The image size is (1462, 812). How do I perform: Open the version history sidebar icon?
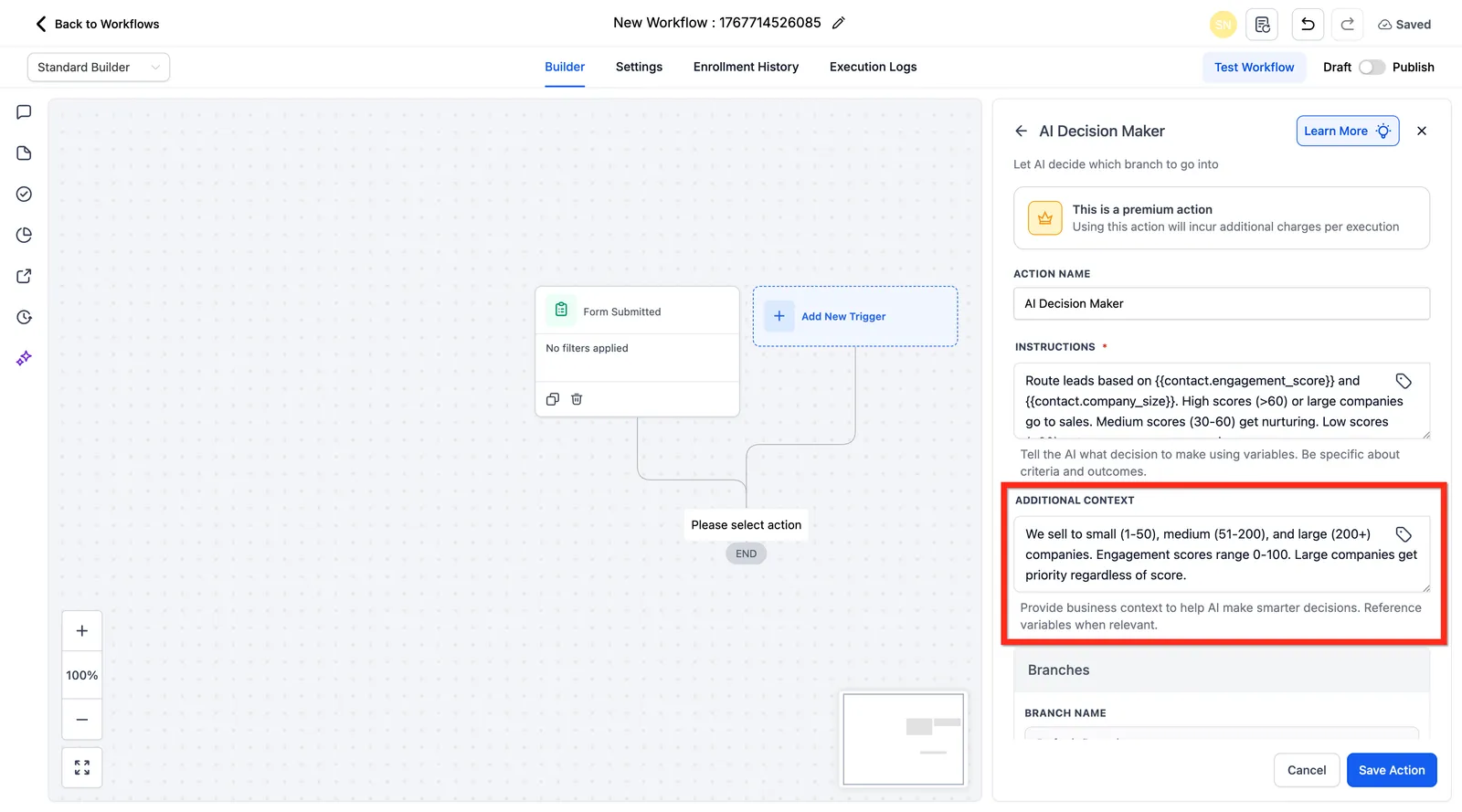(25, 318)
